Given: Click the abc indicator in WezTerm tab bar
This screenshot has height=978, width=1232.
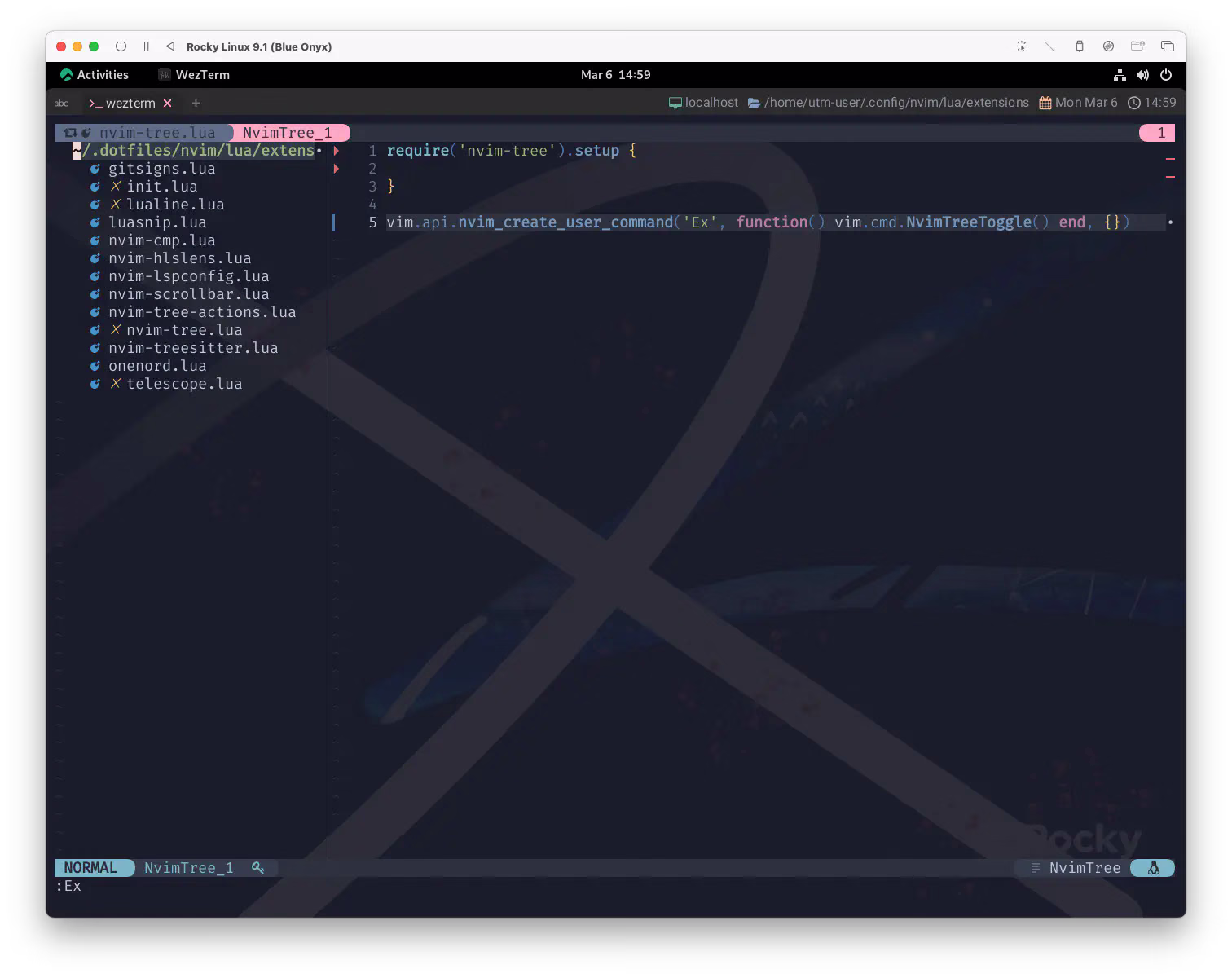Looking at the screenshot, I should tap(61, 104).
